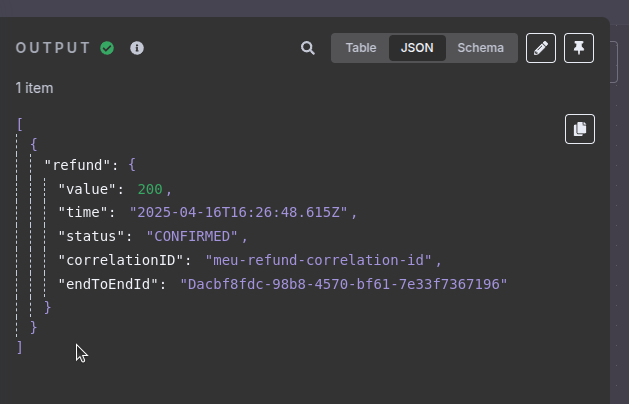The image size is (629, 404).
Task: Click the "time" key
Action: (x=87, y=212)
